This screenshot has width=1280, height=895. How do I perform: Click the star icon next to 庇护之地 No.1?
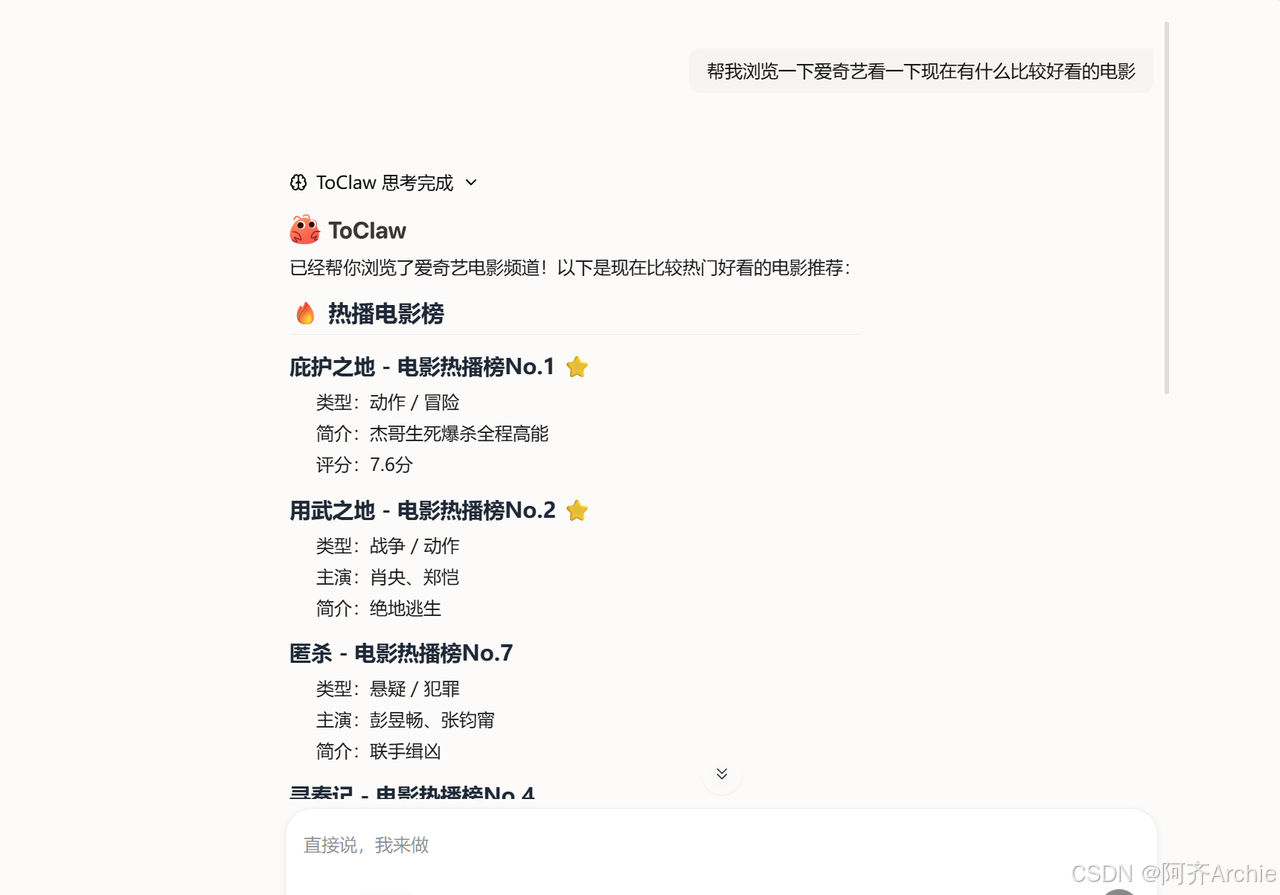coord(577,366)
